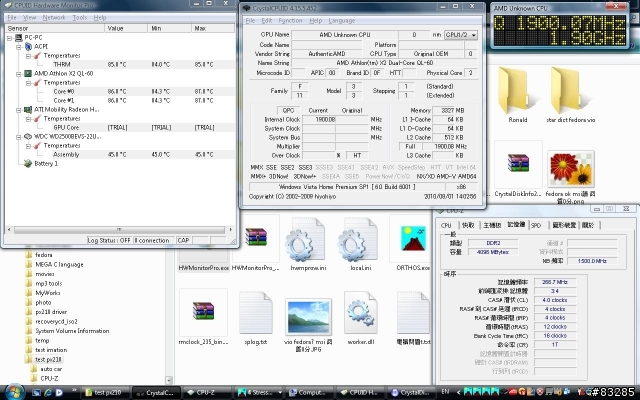This screenshot has width=640, height=400.
Task: Switch to 4 Stress taskbar button
Action: (x=259, y=393)
